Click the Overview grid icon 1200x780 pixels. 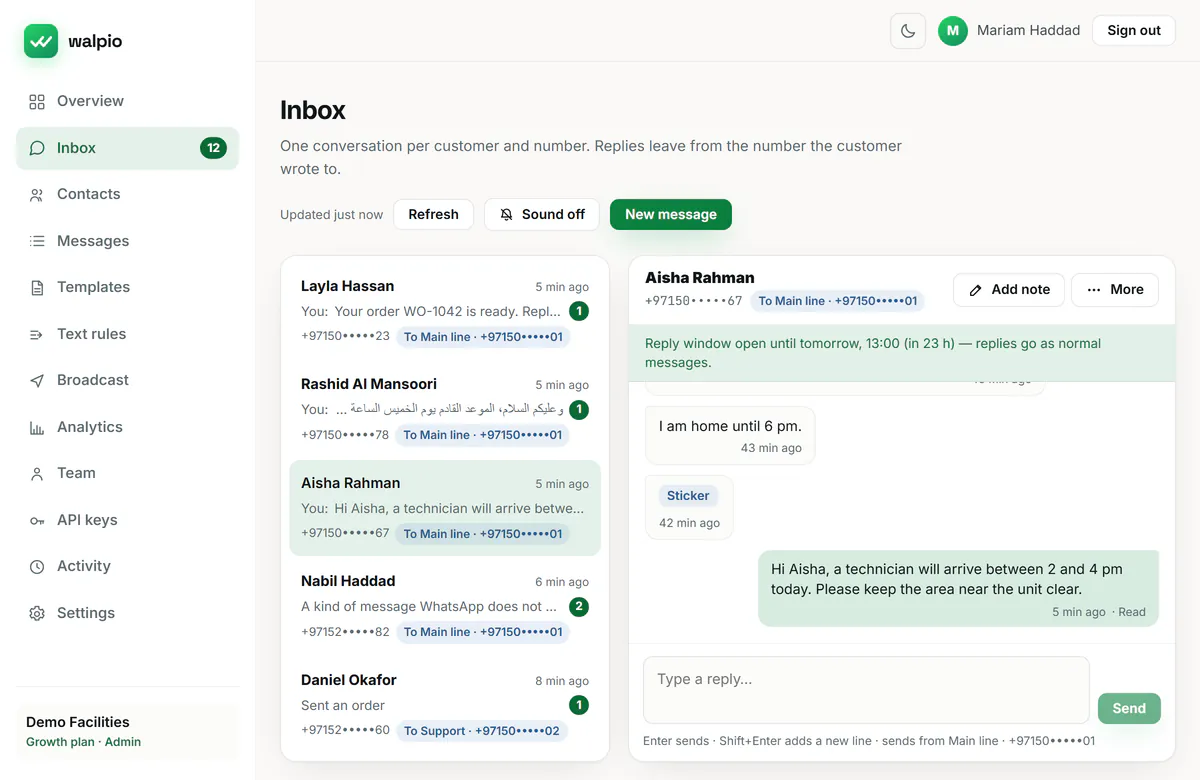pos(37,101)
